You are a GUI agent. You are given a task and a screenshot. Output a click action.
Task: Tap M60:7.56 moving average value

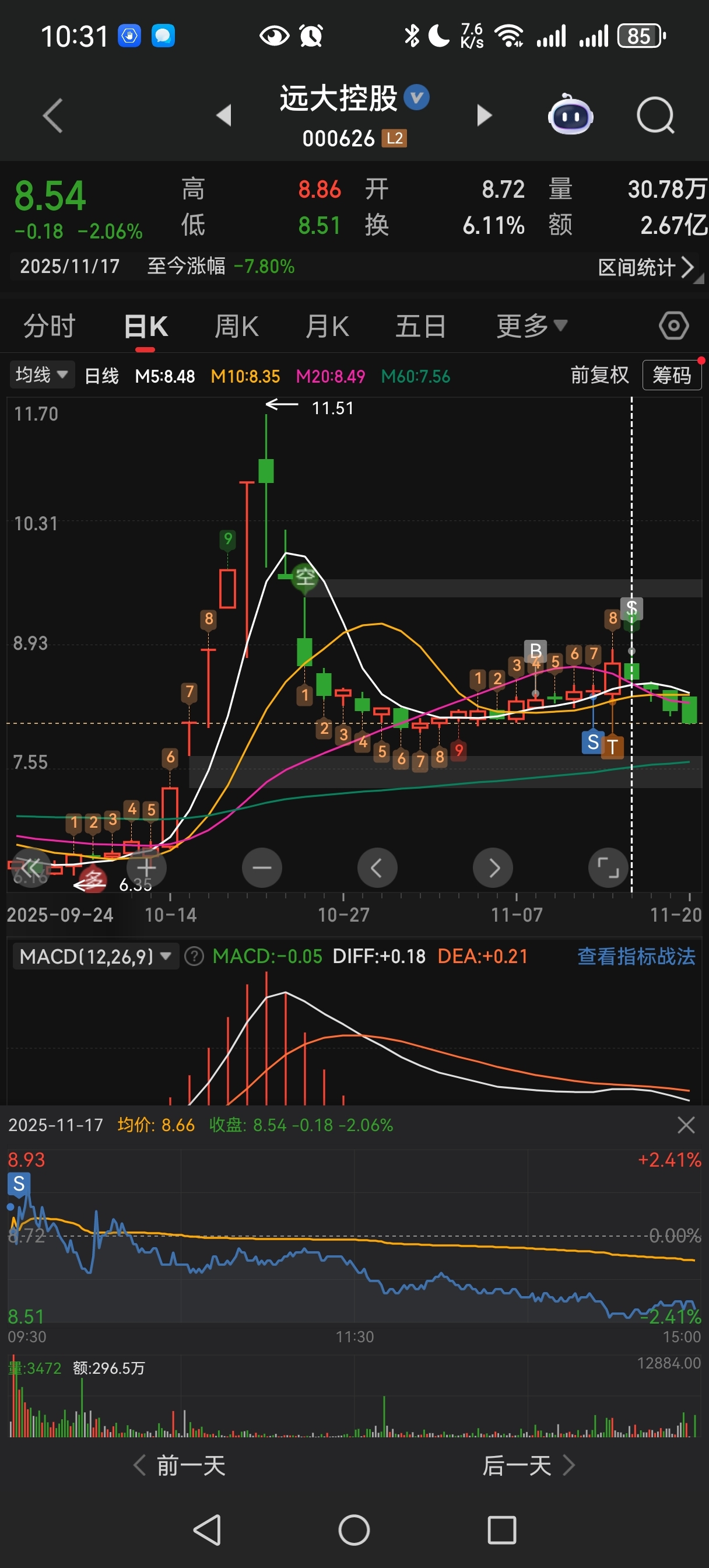416,376
